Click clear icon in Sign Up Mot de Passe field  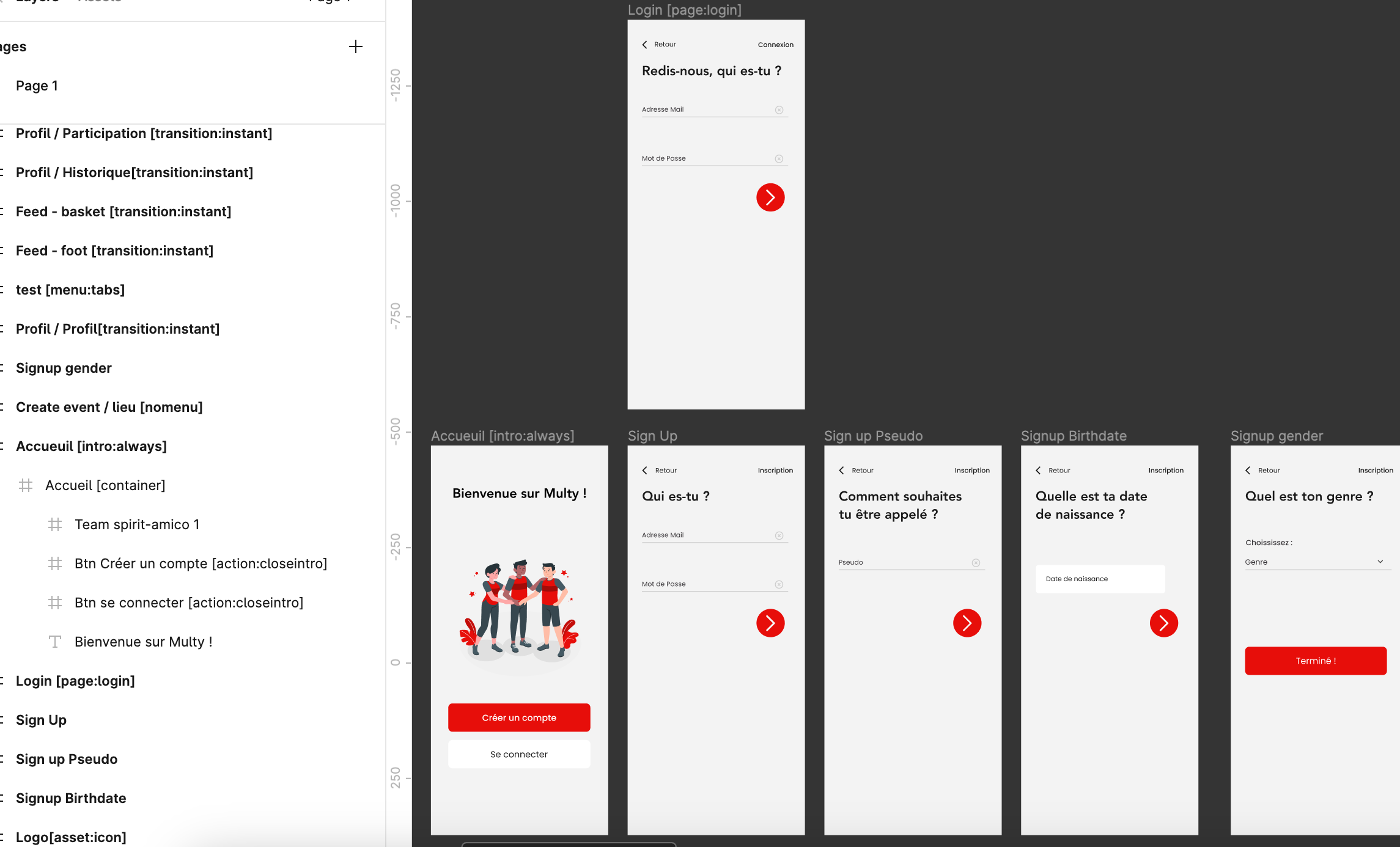(779, 584)
